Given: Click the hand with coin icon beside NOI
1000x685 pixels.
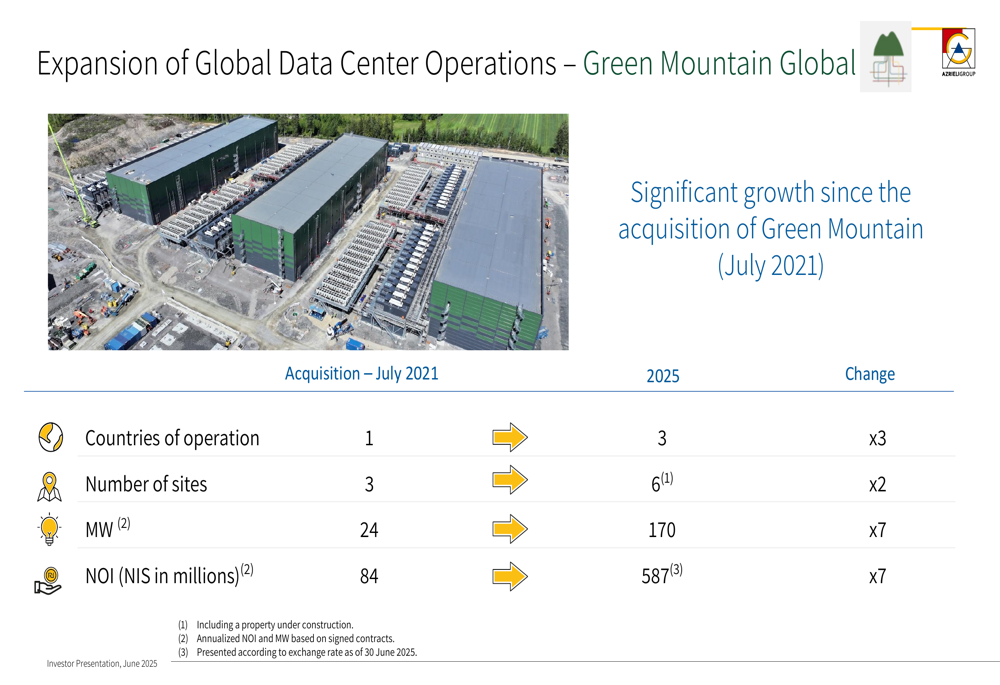Looking at the screenshot, I should 48,580.
